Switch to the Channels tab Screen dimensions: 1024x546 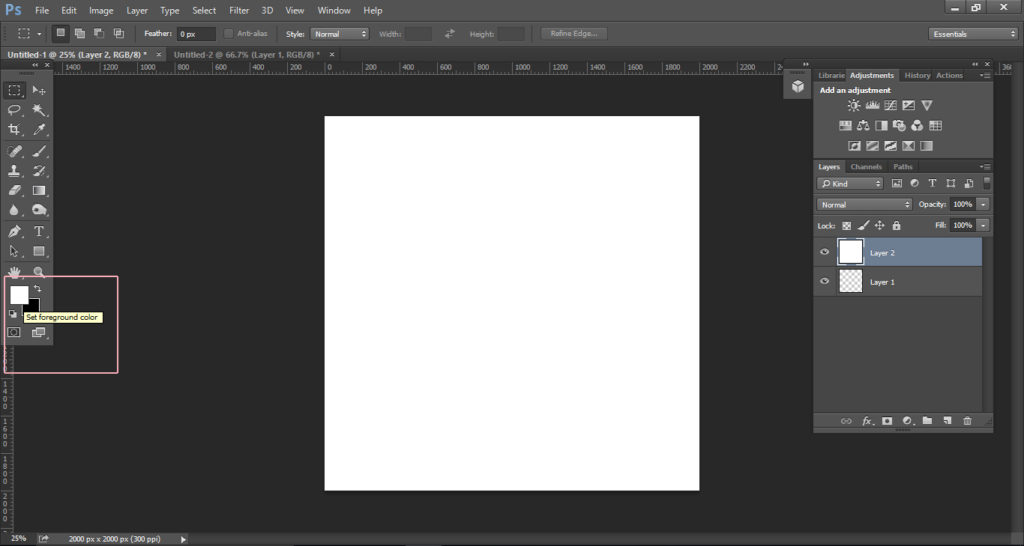[866, 167]
